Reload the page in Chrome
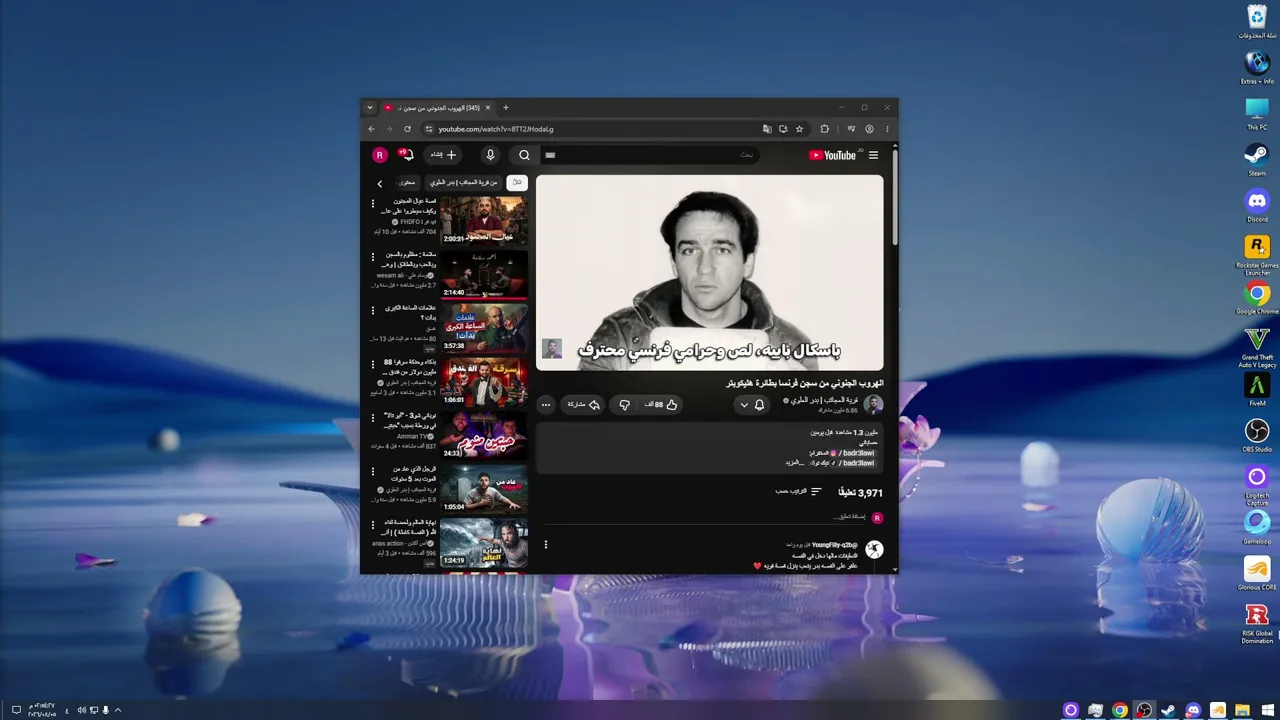 pos(407,129)
